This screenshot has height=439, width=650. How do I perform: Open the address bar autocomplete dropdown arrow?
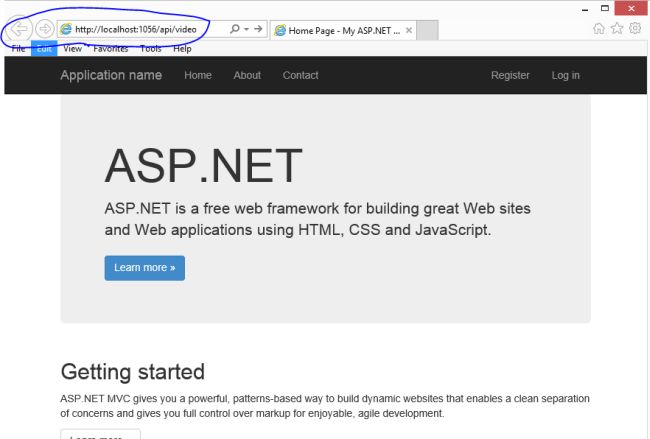pyautogui.click(x=246, y=29)
